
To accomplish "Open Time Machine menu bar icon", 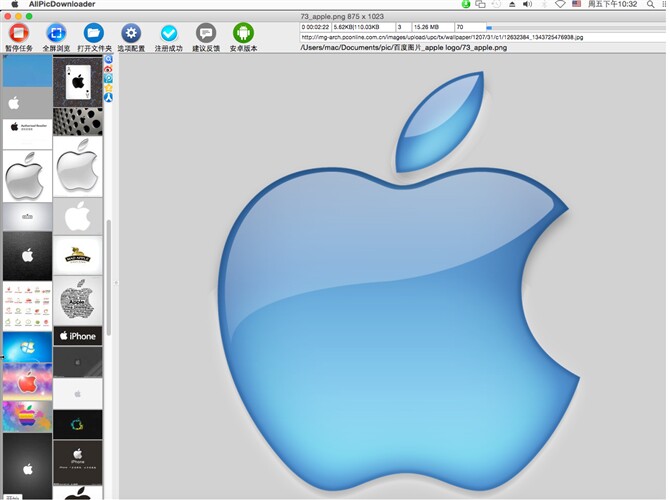I will [x=496, y=4].
